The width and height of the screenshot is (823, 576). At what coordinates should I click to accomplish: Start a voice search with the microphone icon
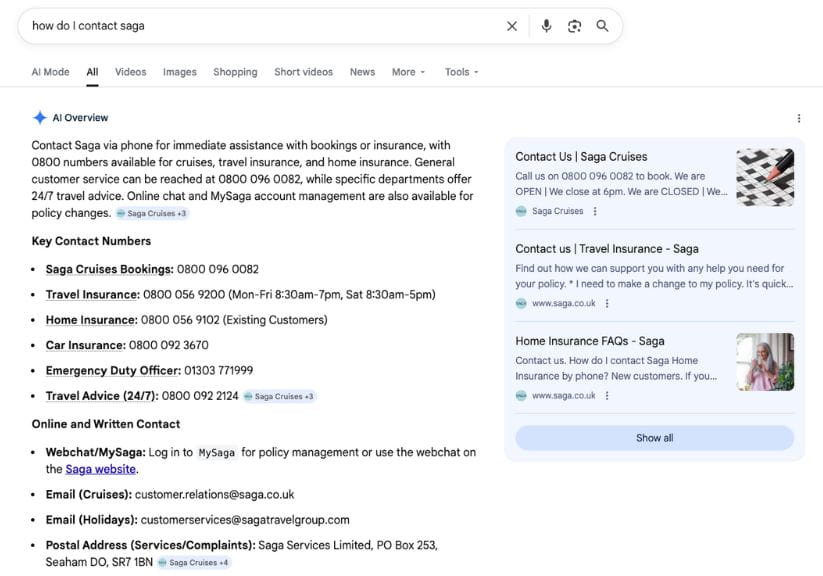click(x=546, y=26)
